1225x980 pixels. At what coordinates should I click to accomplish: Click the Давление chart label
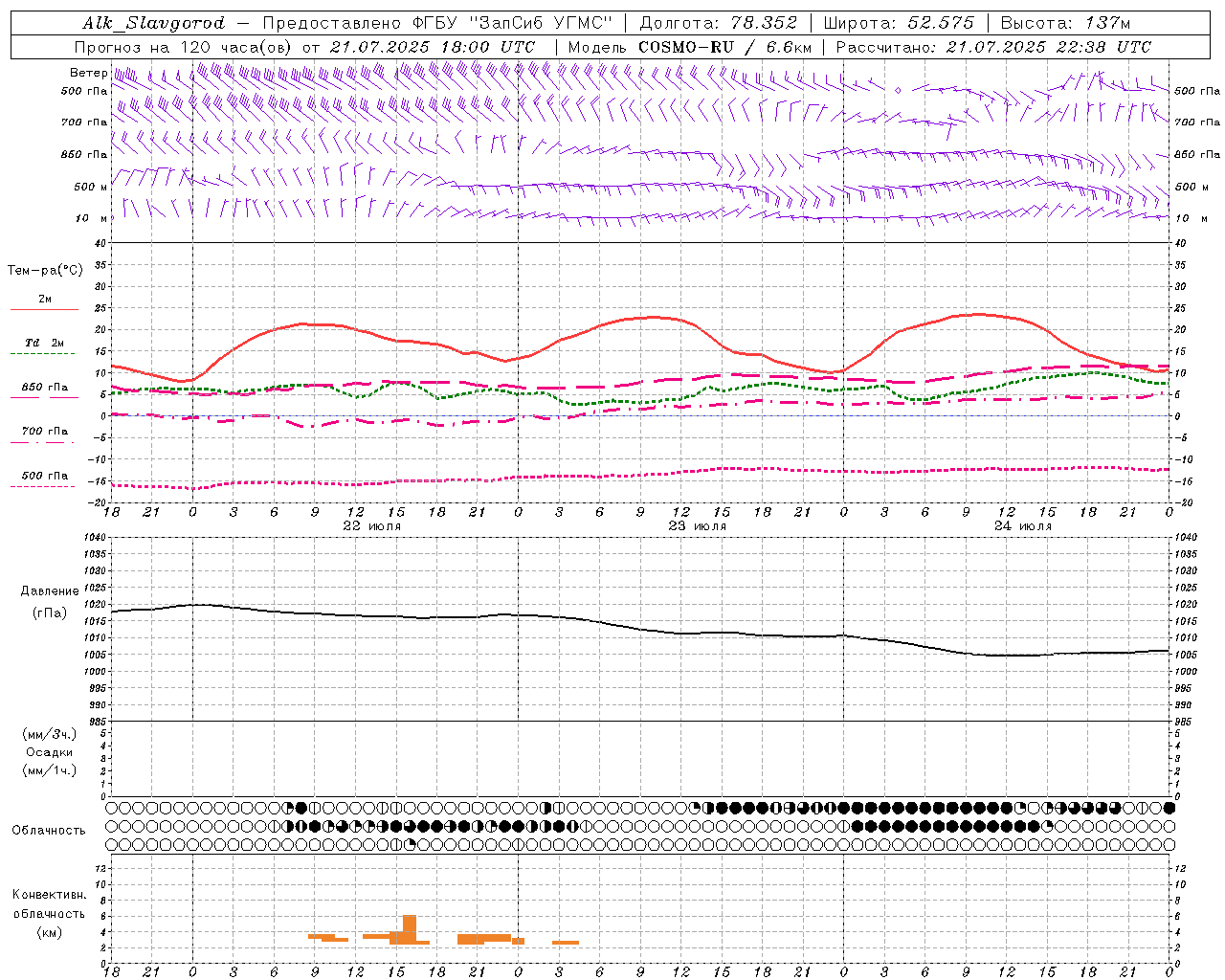(49, 591)
